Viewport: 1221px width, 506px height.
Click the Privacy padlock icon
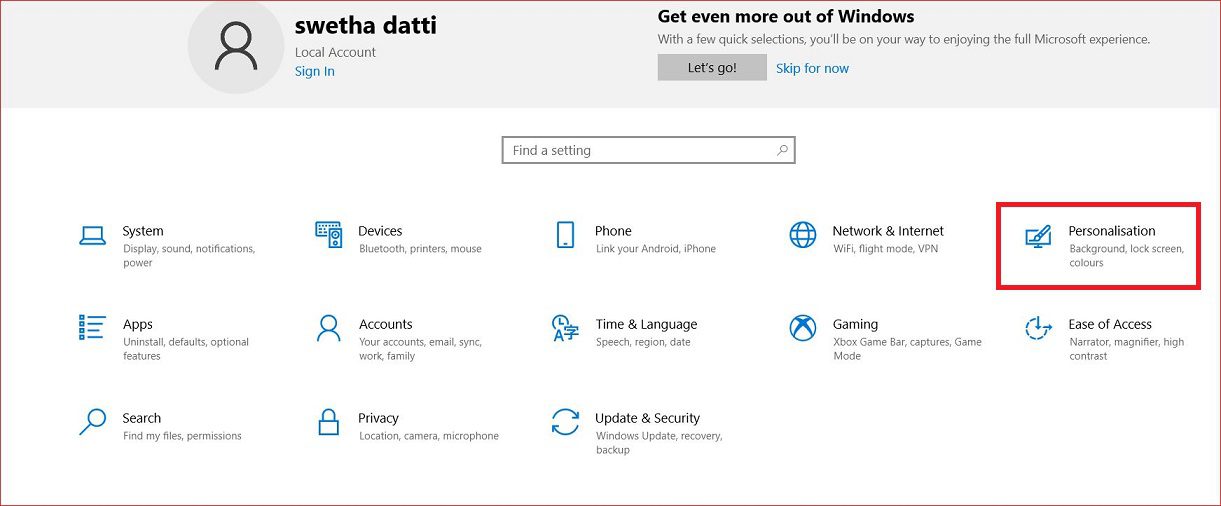328,422
